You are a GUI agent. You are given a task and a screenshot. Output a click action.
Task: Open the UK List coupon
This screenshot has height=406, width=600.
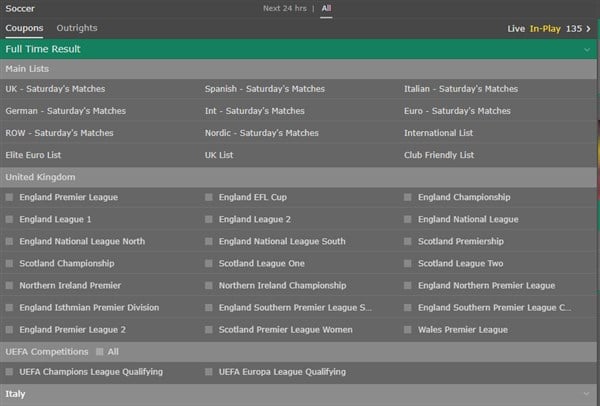[x=219, y=155]
